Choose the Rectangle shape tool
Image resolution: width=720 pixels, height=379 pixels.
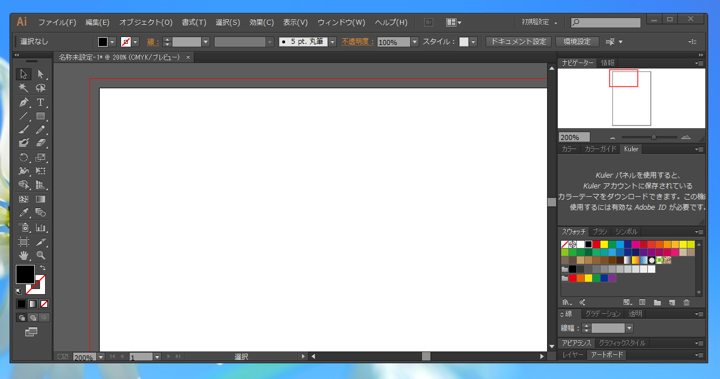40,116
